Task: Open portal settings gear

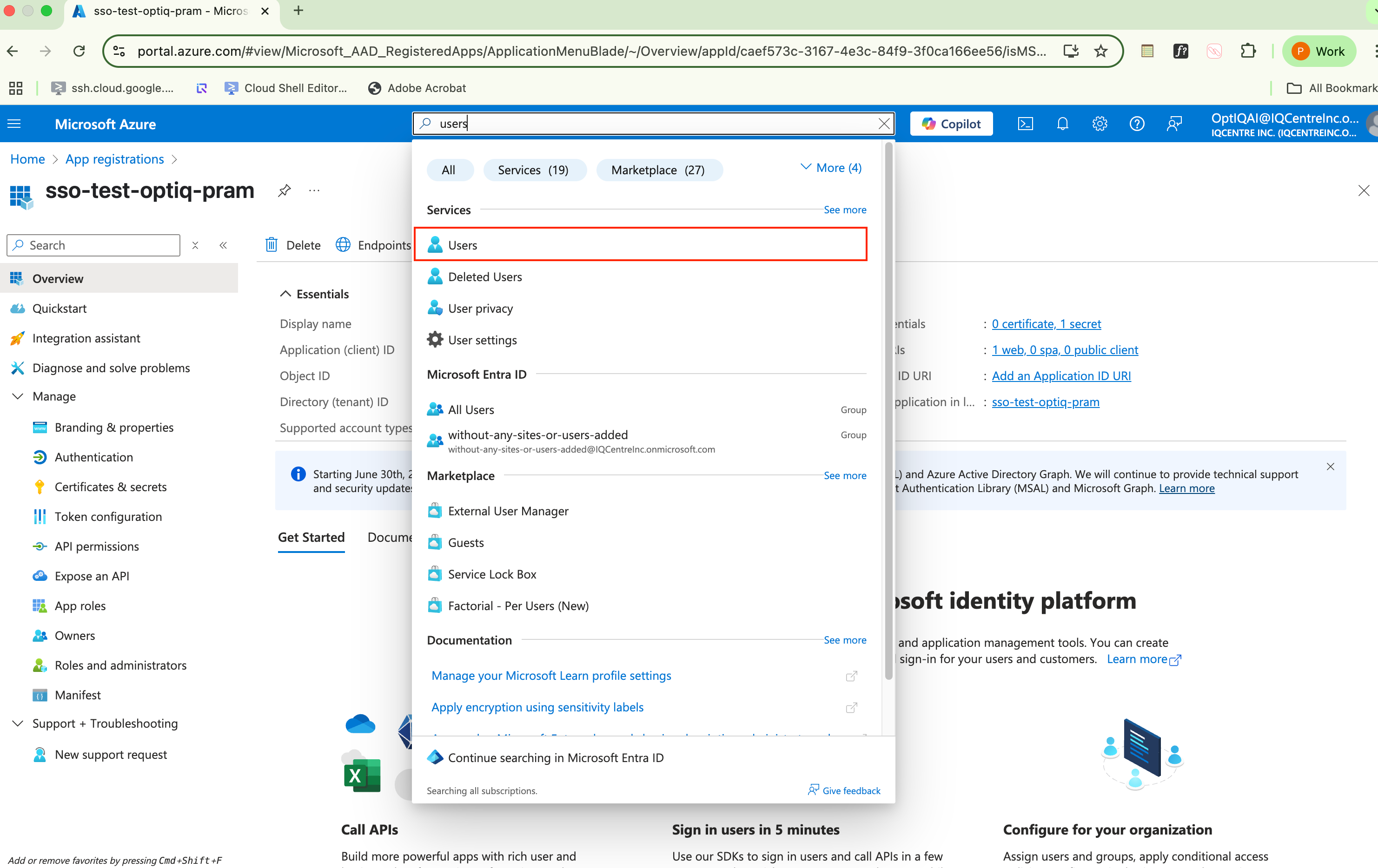Action: [x=1100, y=124]
